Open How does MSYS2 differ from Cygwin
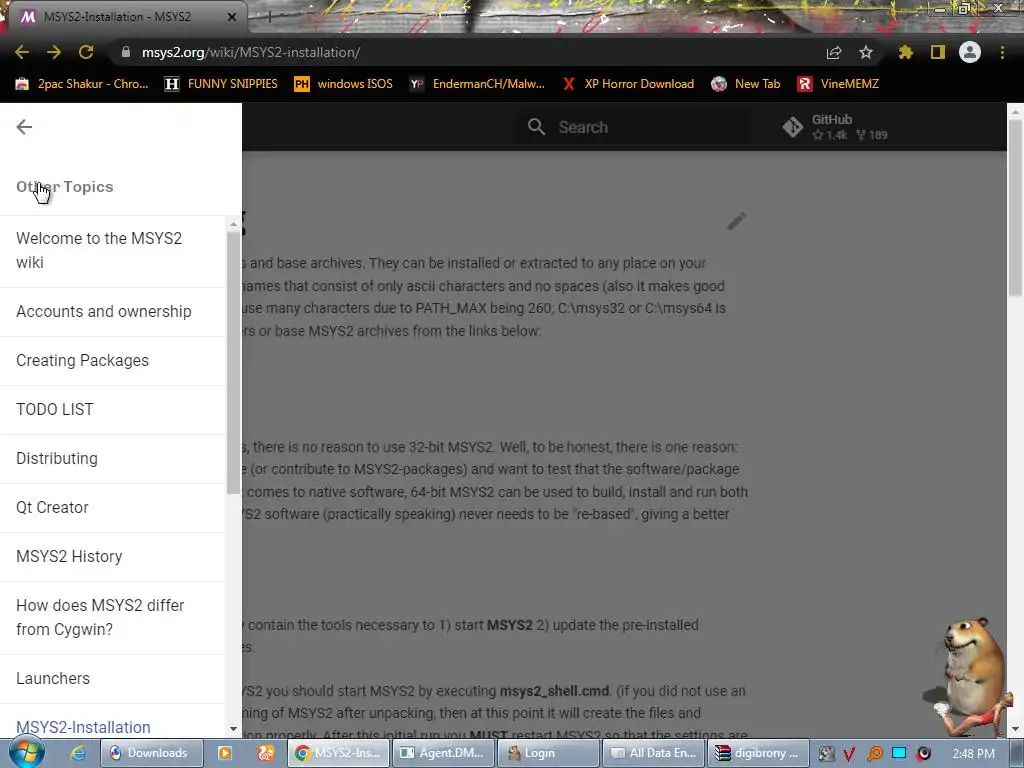The height and width of the screenshot is (768, 1024). click(x=112, y=617)
